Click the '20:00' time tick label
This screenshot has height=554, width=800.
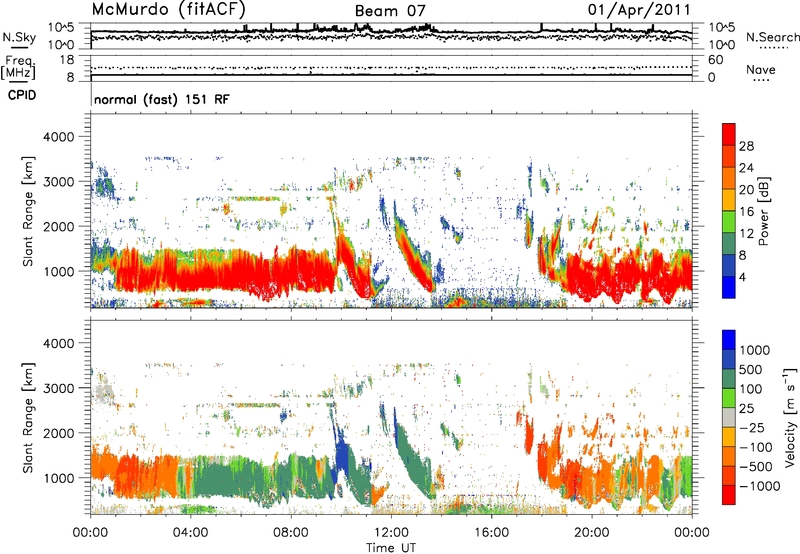click(x=592, y=533)
